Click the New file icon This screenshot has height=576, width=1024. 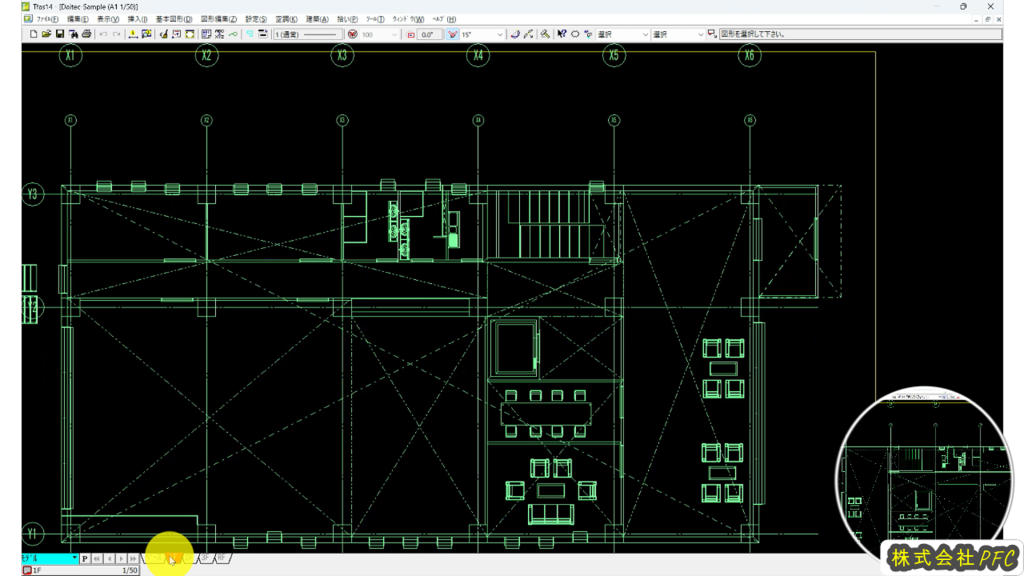pos(33,34)
